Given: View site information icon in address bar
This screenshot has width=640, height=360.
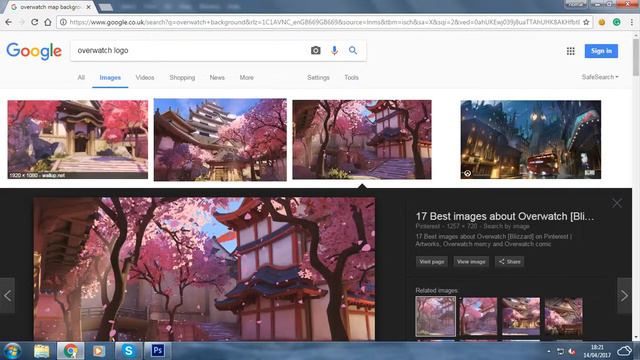Looking at the screenshot, I should (x=63, y=22).
